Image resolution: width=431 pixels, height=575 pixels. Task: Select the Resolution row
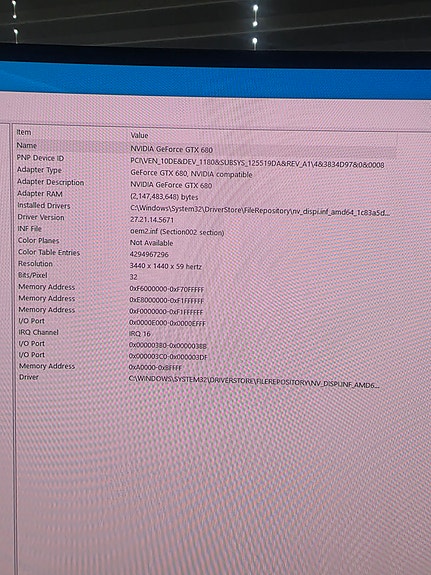tap(205, 265)
